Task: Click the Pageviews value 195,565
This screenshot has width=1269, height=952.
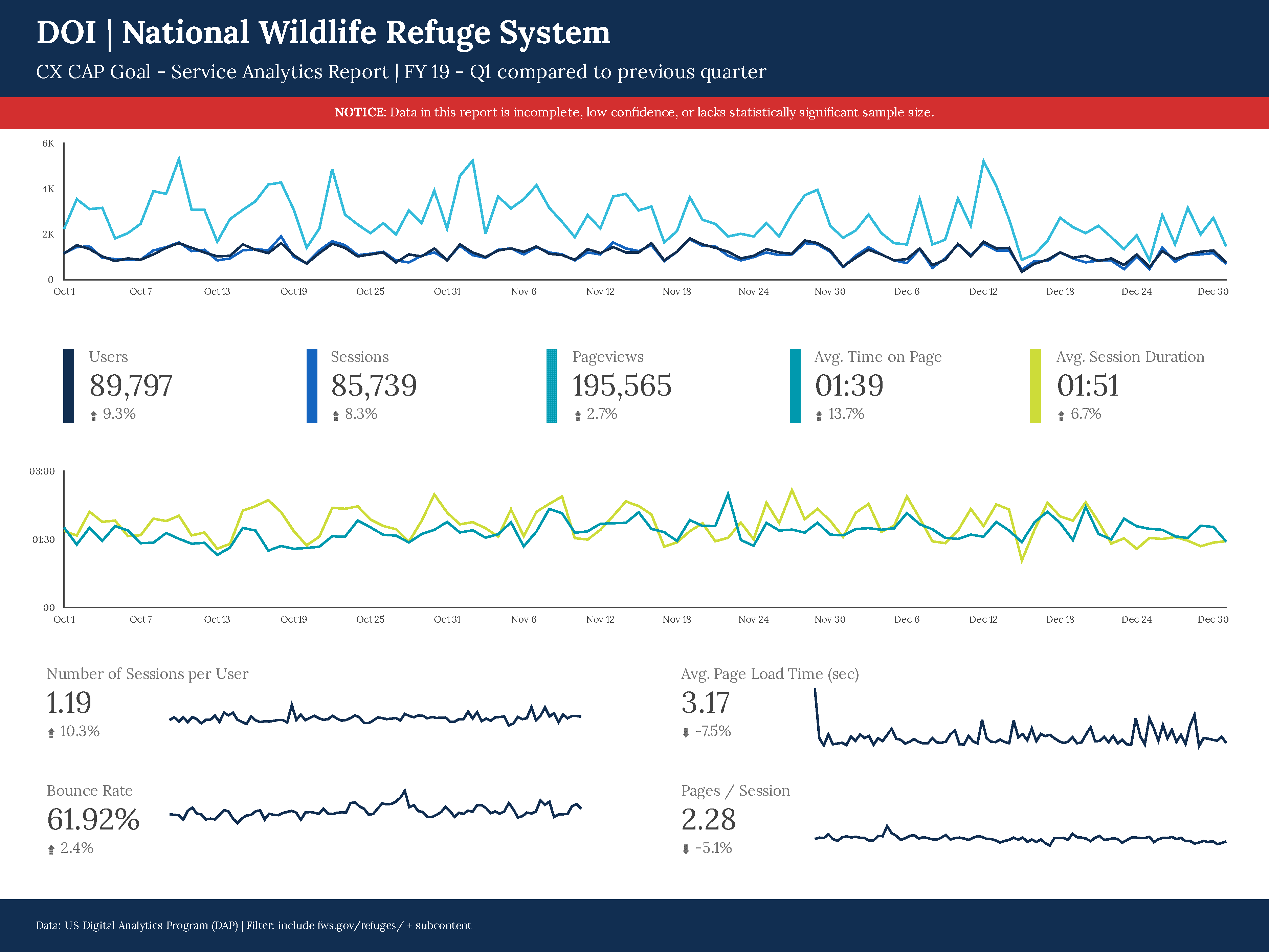Action: (x=622, y=385)
